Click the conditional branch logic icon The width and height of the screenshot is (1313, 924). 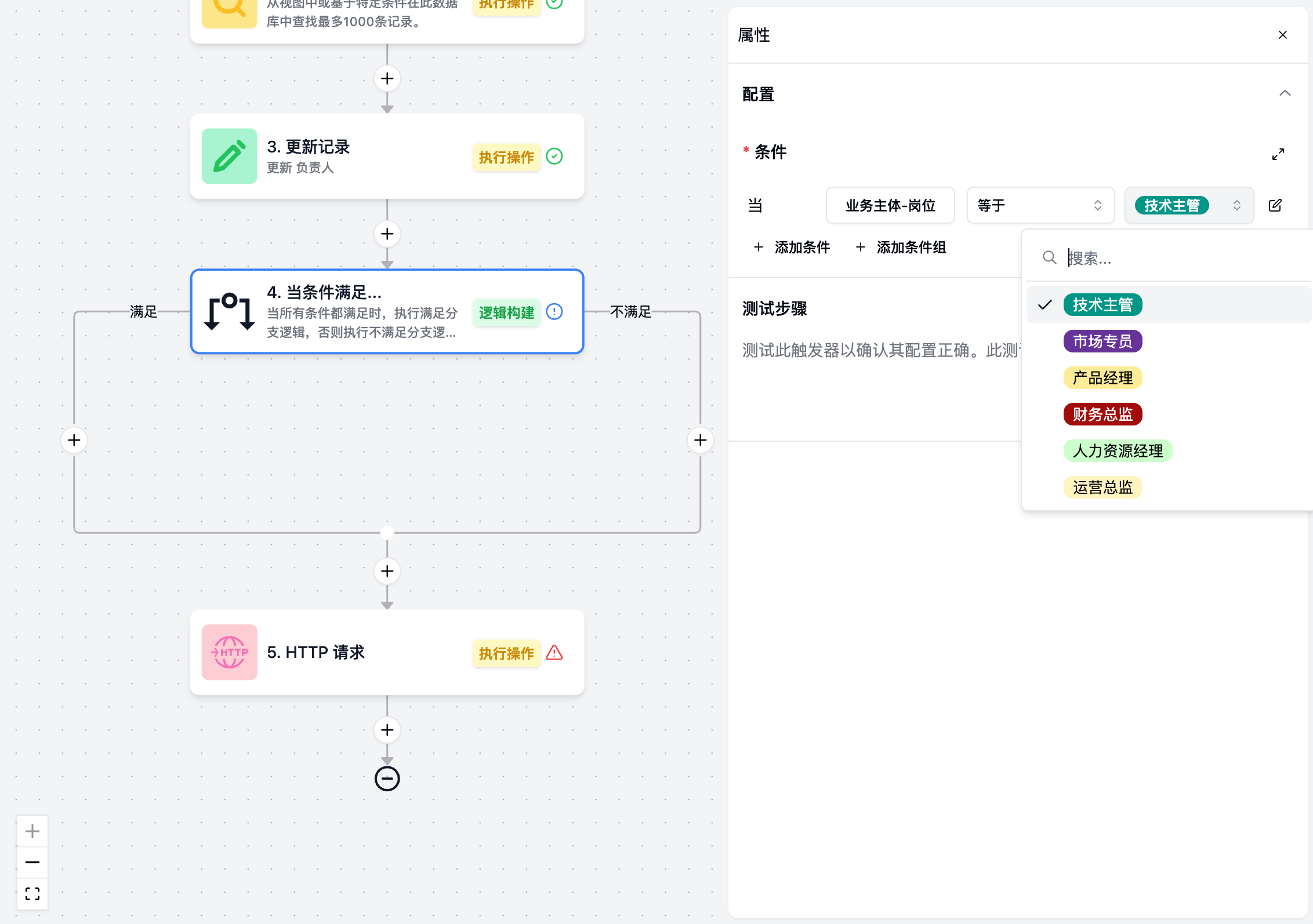229,311
